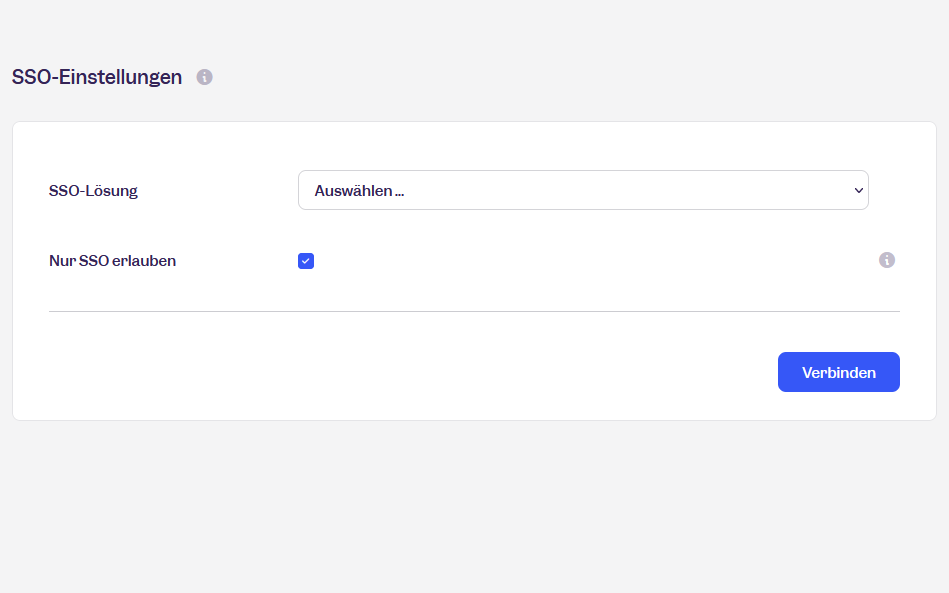Click the info icon beside SSO-Einstellungen heading
949x593 pixels.
pos(205,77)
